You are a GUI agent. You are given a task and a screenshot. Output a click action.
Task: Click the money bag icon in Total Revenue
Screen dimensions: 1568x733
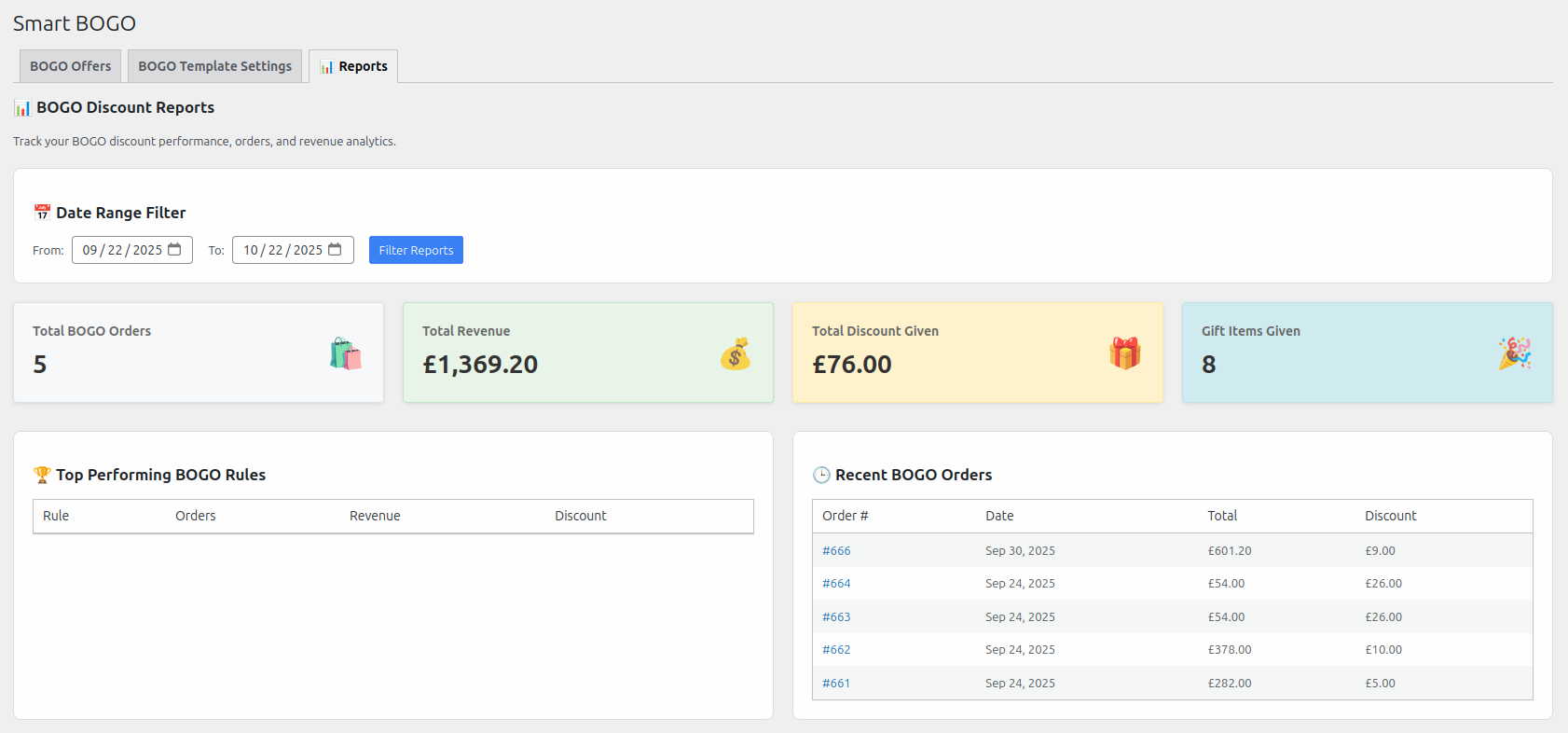735,354
